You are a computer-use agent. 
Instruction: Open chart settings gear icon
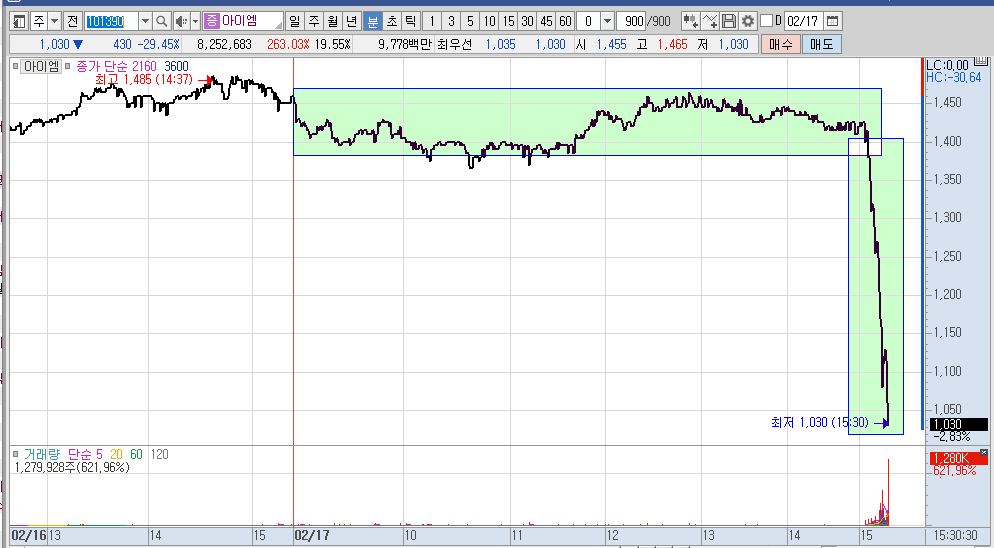[x=747, y=21]
